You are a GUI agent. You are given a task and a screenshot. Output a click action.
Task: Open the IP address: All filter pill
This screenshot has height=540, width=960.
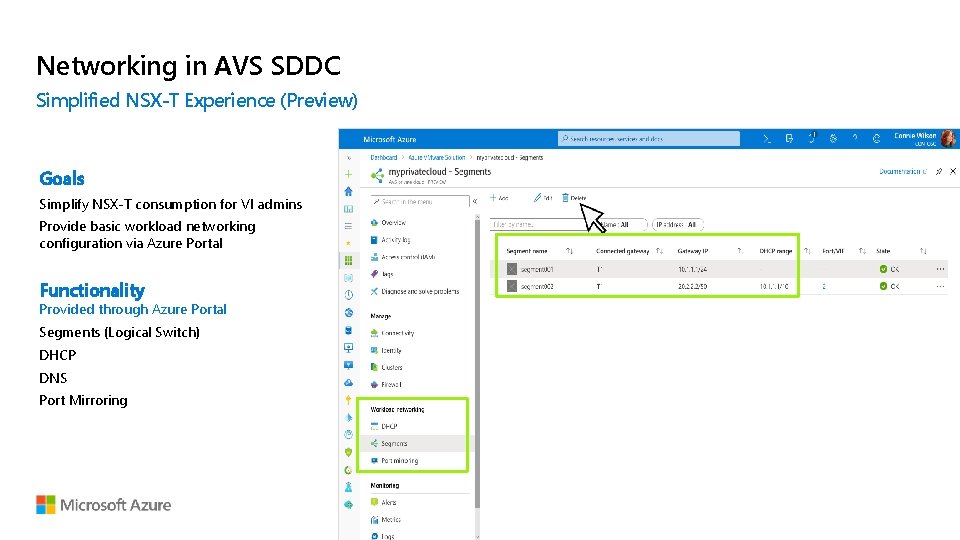pyautogui.click(x=677, y=225)
